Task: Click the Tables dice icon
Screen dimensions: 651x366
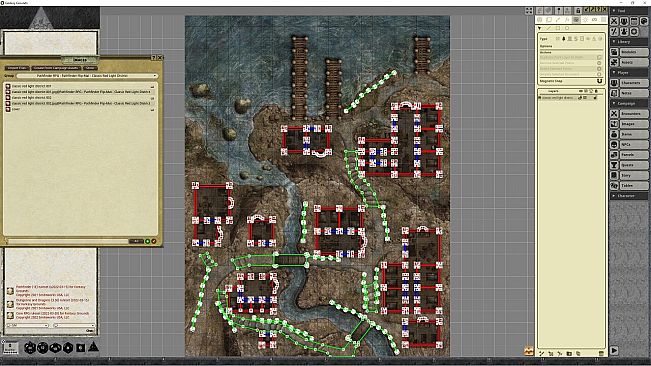Action: 614,185
